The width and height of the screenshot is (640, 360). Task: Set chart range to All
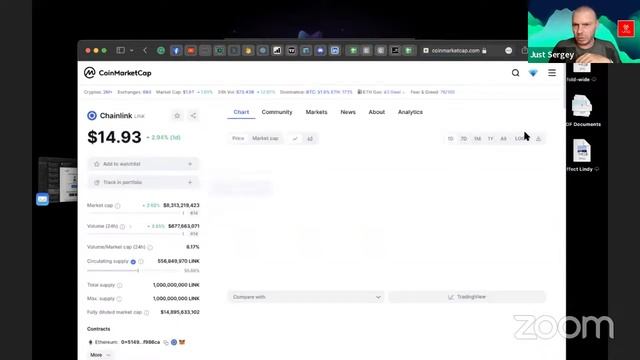point(503,139)
